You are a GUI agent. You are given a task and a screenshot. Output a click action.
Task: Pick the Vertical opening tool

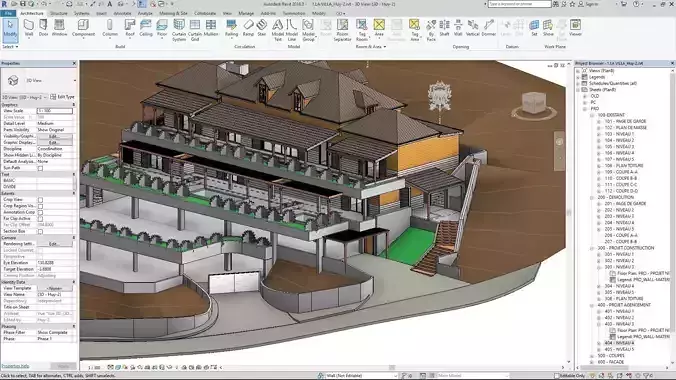point(473,28)
